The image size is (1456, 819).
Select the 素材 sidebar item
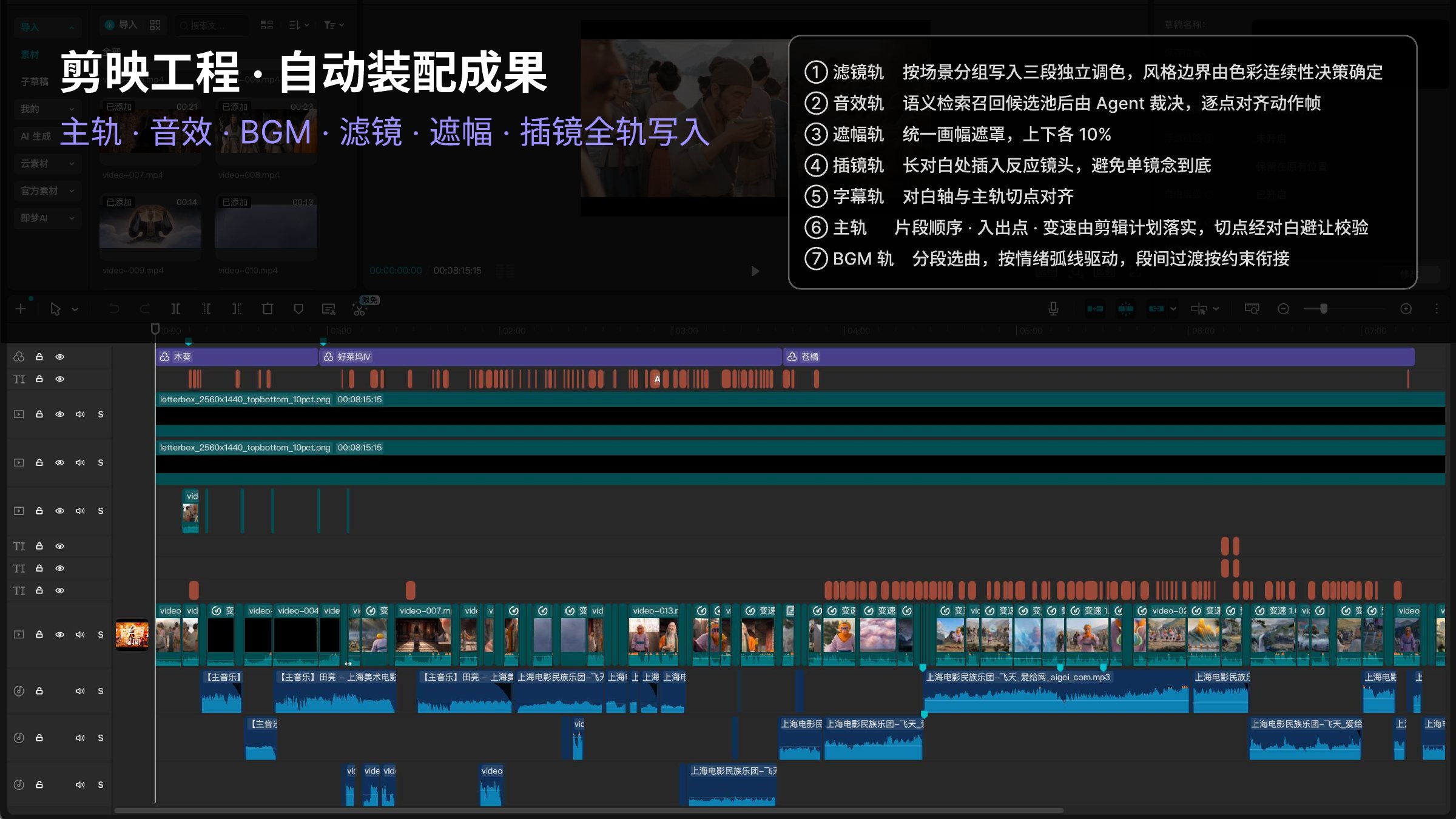[x=30, y=55]
